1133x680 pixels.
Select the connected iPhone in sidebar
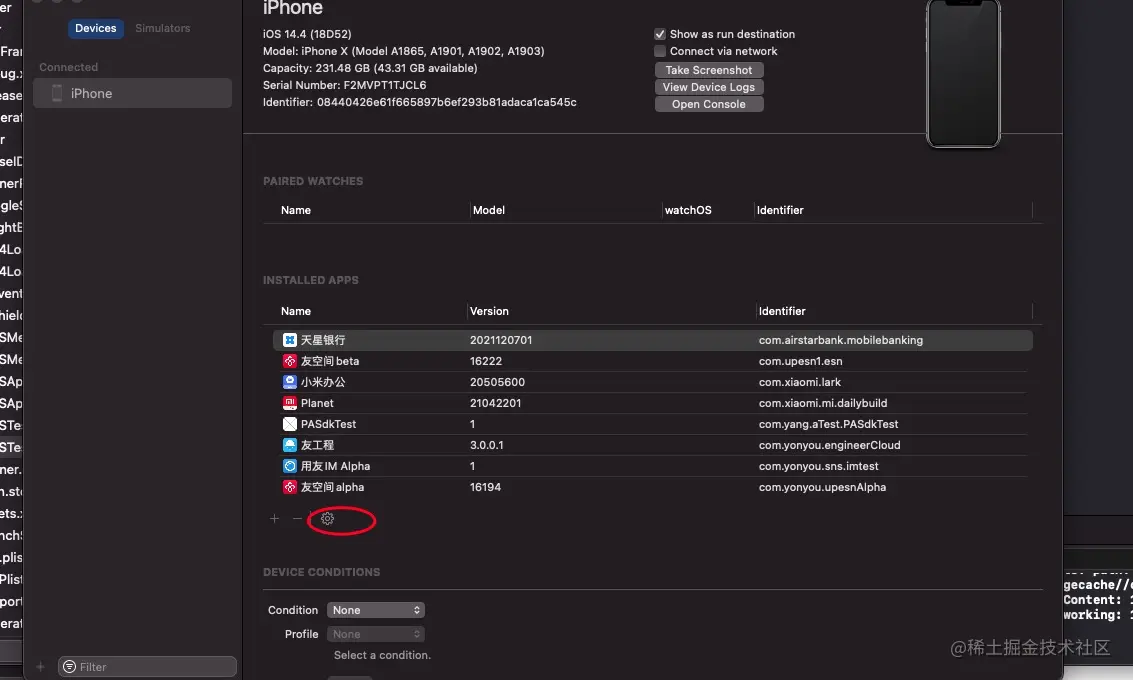tap(133, 93)
